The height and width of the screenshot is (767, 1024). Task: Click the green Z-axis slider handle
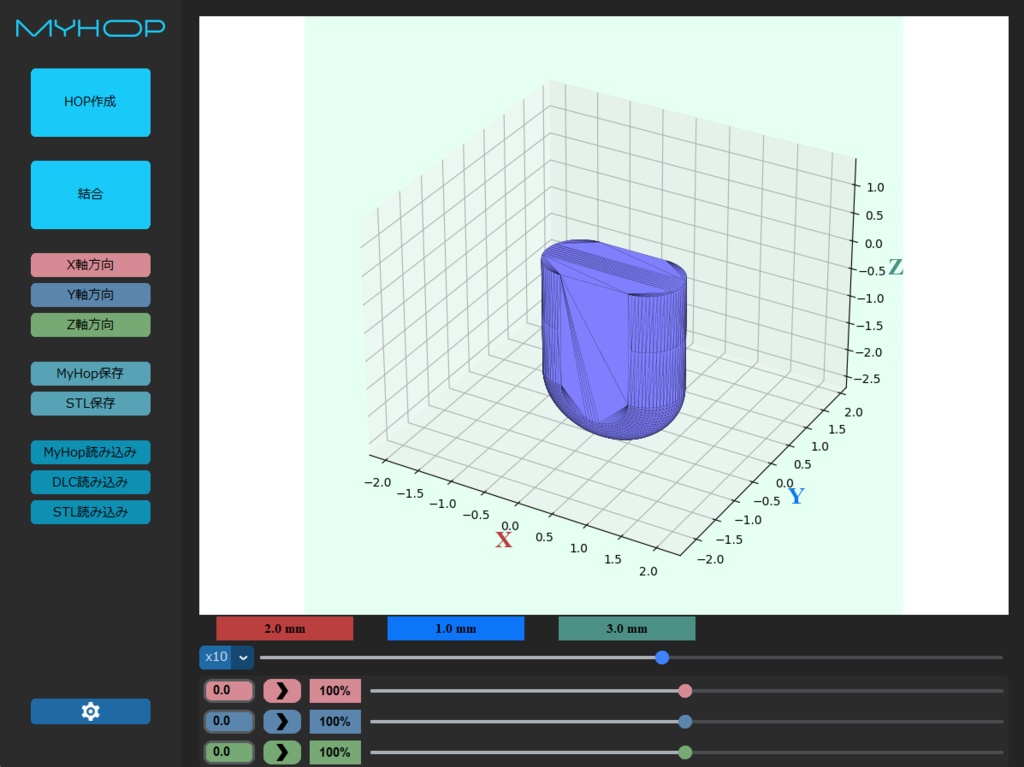685,753
